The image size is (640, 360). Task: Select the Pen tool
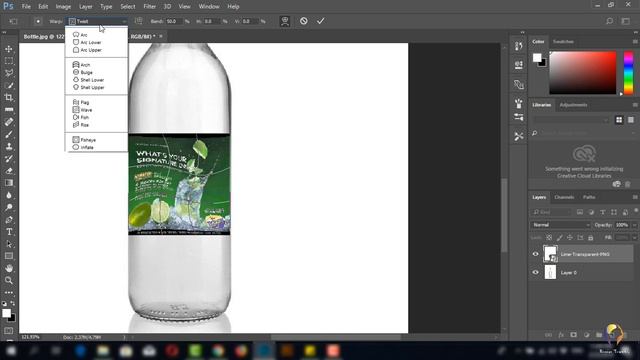coord(9,220)
